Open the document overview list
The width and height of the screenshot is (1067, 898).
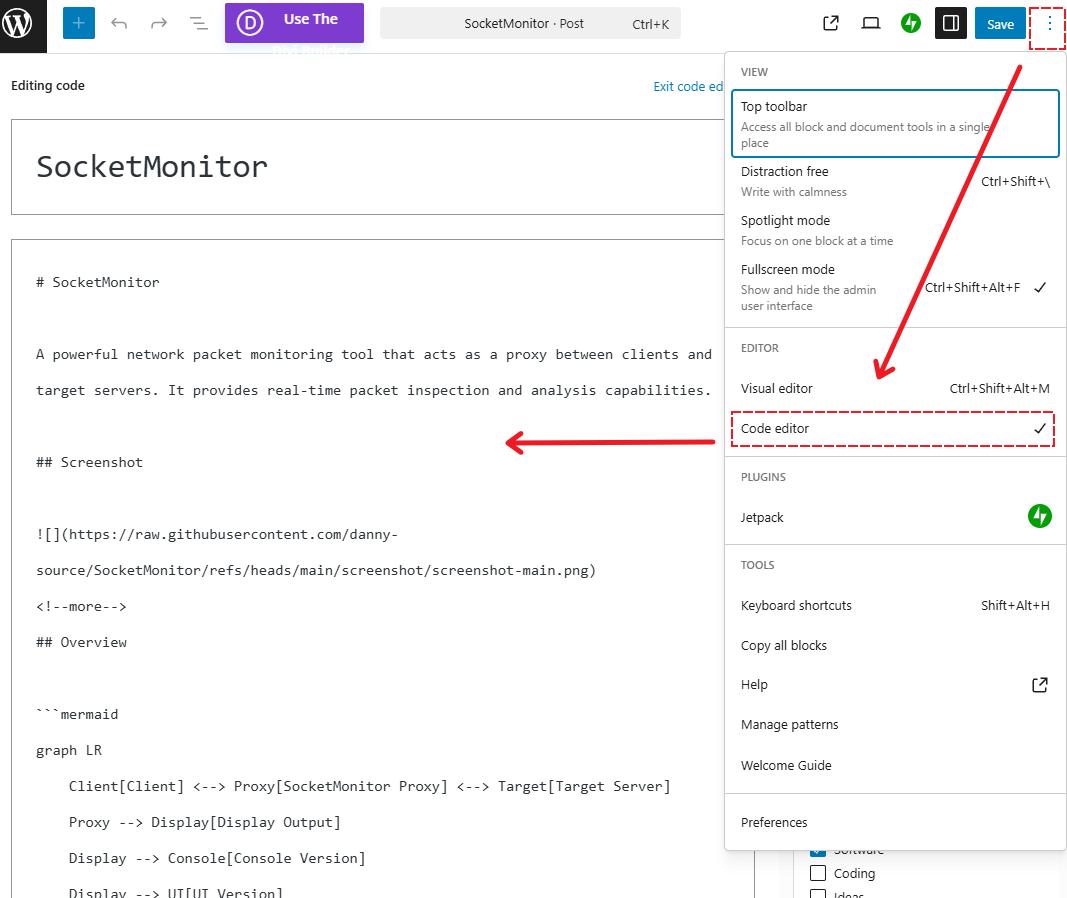(x=198, y=24)
